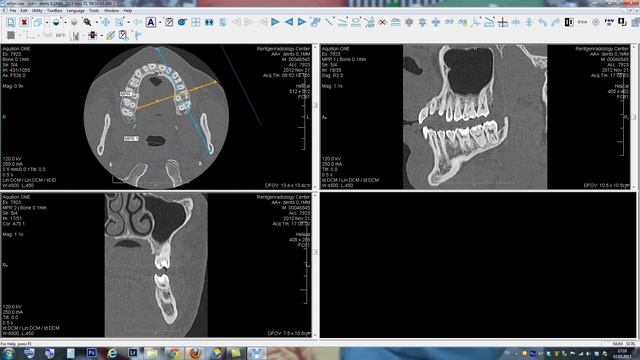Viewport: 640px width, 360px height.
Task: Click the DSA toolbar button
Action: [x=582, y=22]
